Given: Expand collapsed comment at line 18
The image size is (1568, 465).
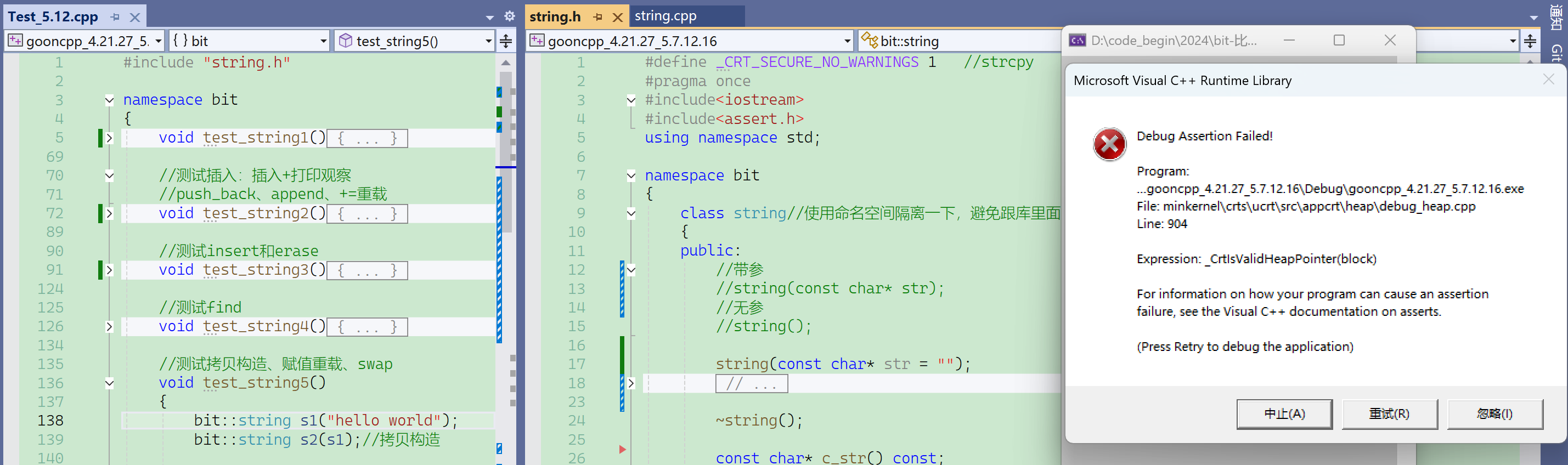Looking at the screenshot, I should (x=631, y=383).
